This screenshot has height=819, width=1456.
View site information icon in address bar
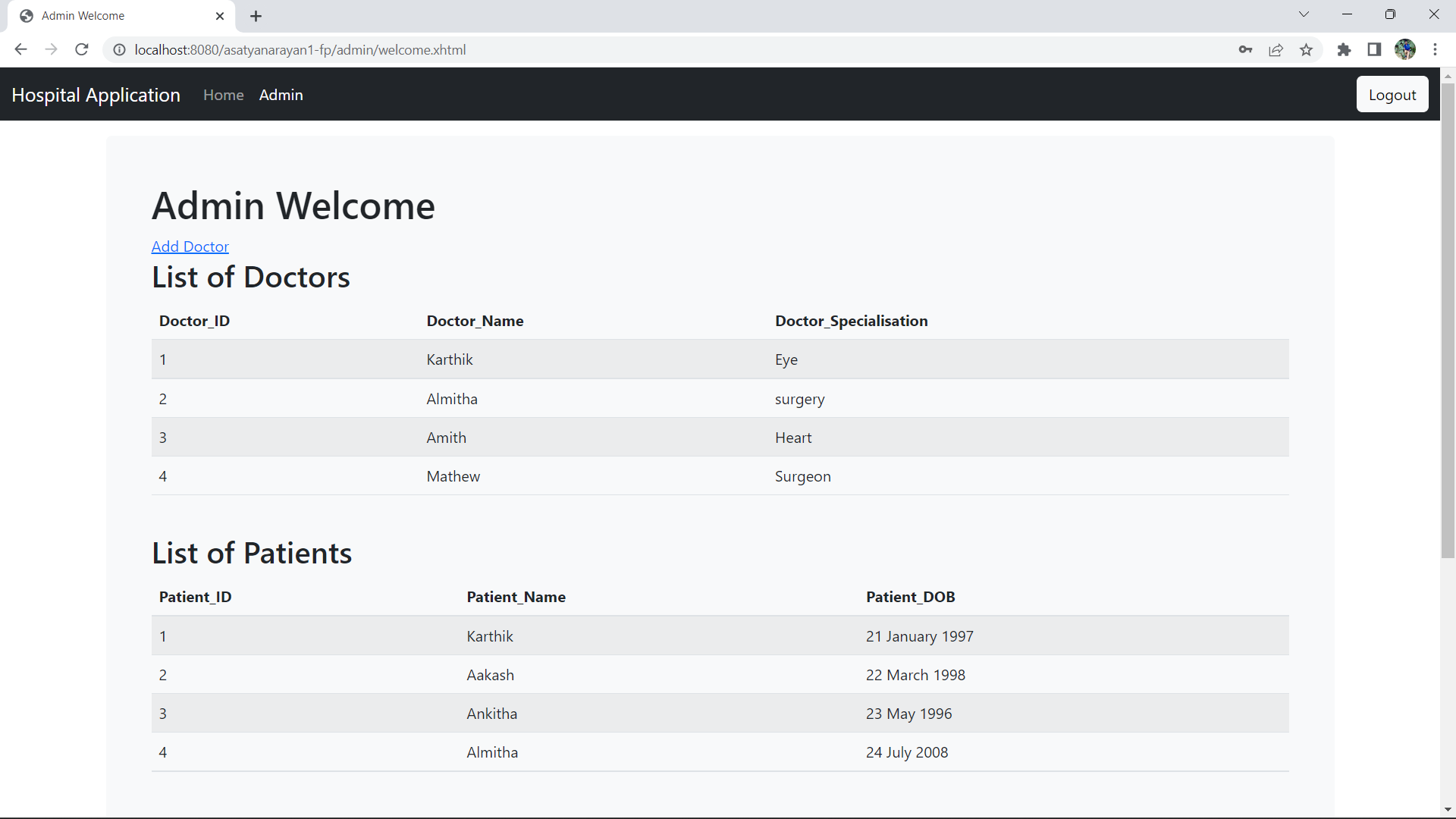click(x=119, y=50)
